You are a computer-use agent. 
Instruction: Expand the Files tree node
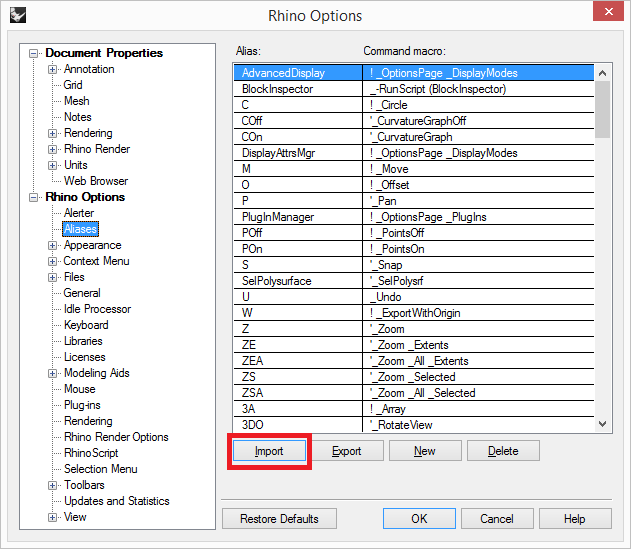coord(52,277)
